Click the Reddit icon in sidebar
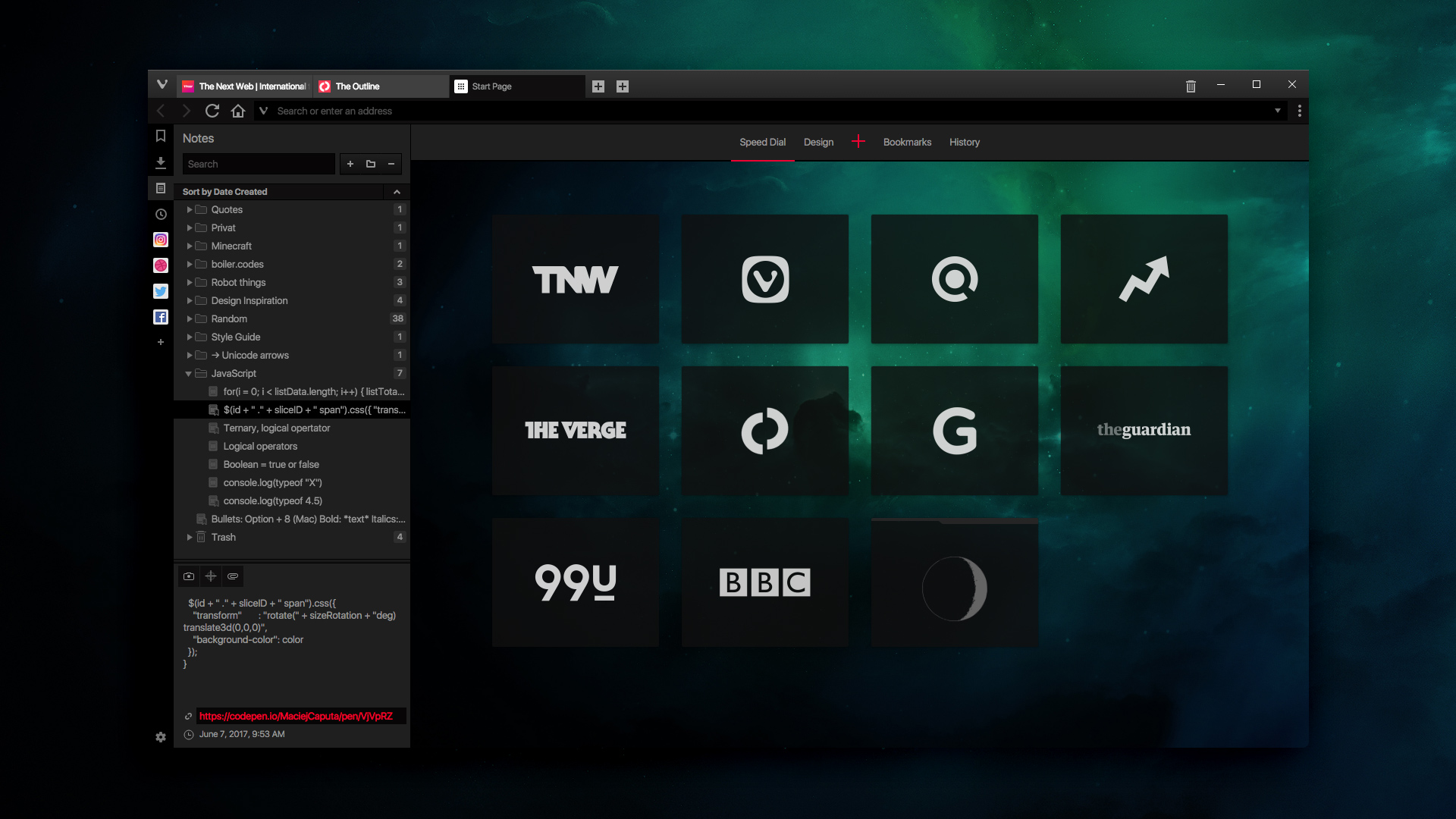Image resolution: width=1456 pixels, height=819 pixels. click(159, 265)
